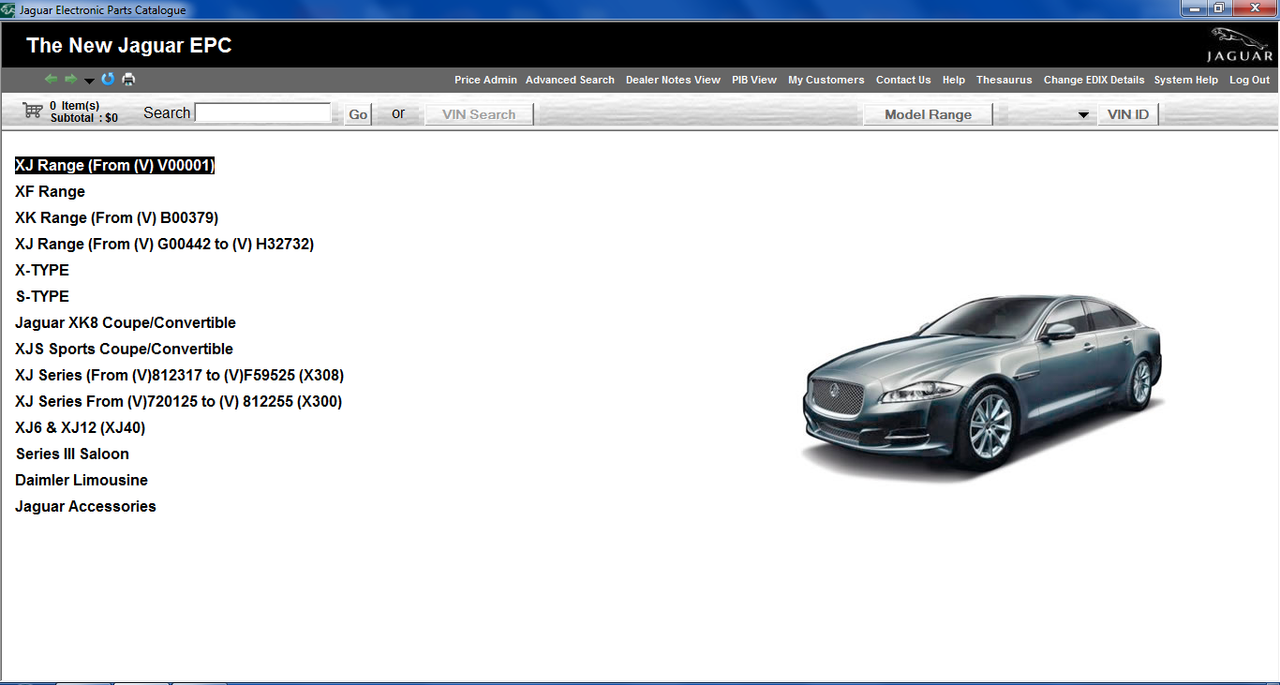Select XF Range

pyautogui.click(x=50, y=191)
